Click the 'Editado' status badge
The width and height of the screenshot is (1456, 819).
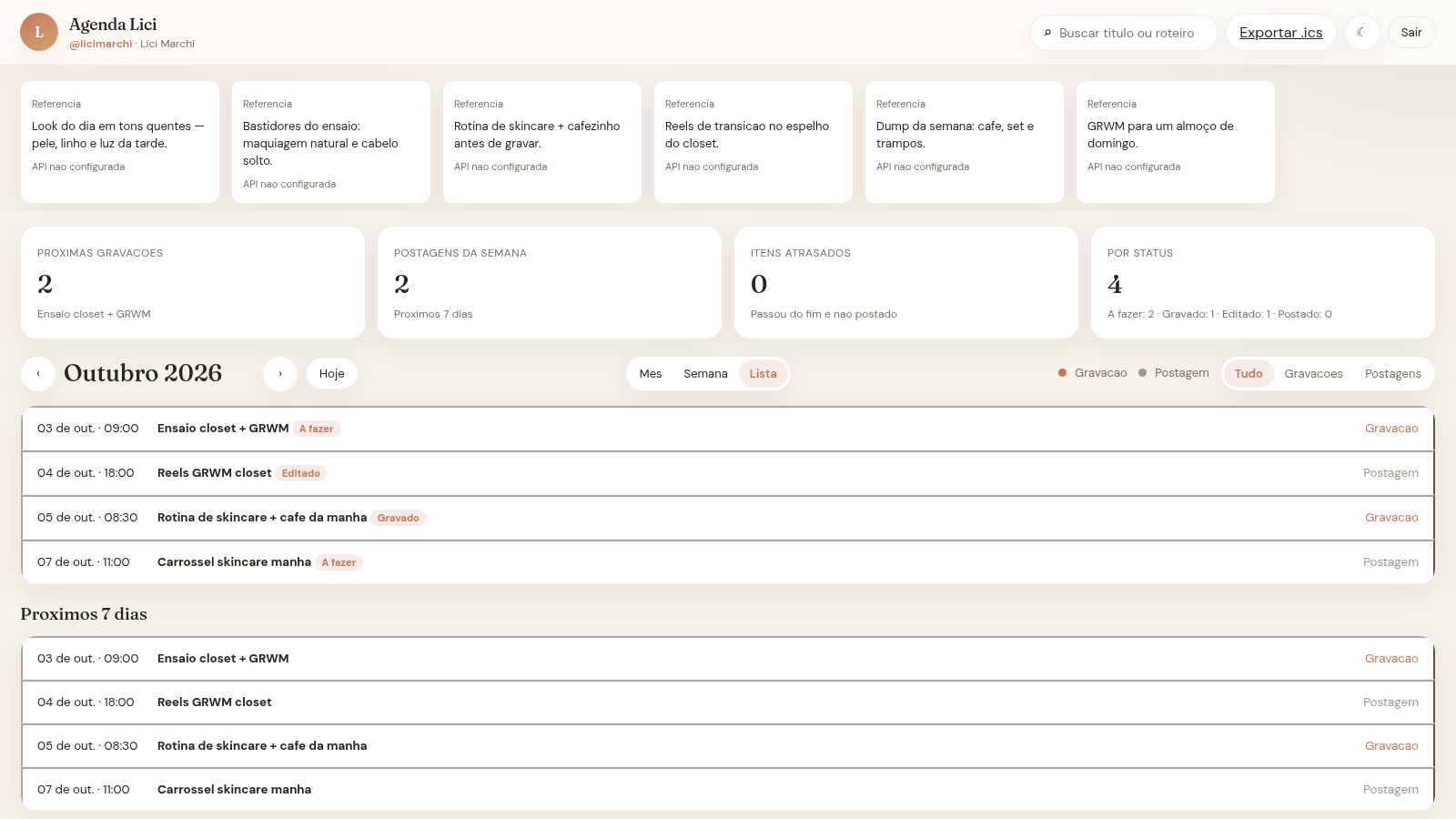pyautogui.click(x=301, y=473)
